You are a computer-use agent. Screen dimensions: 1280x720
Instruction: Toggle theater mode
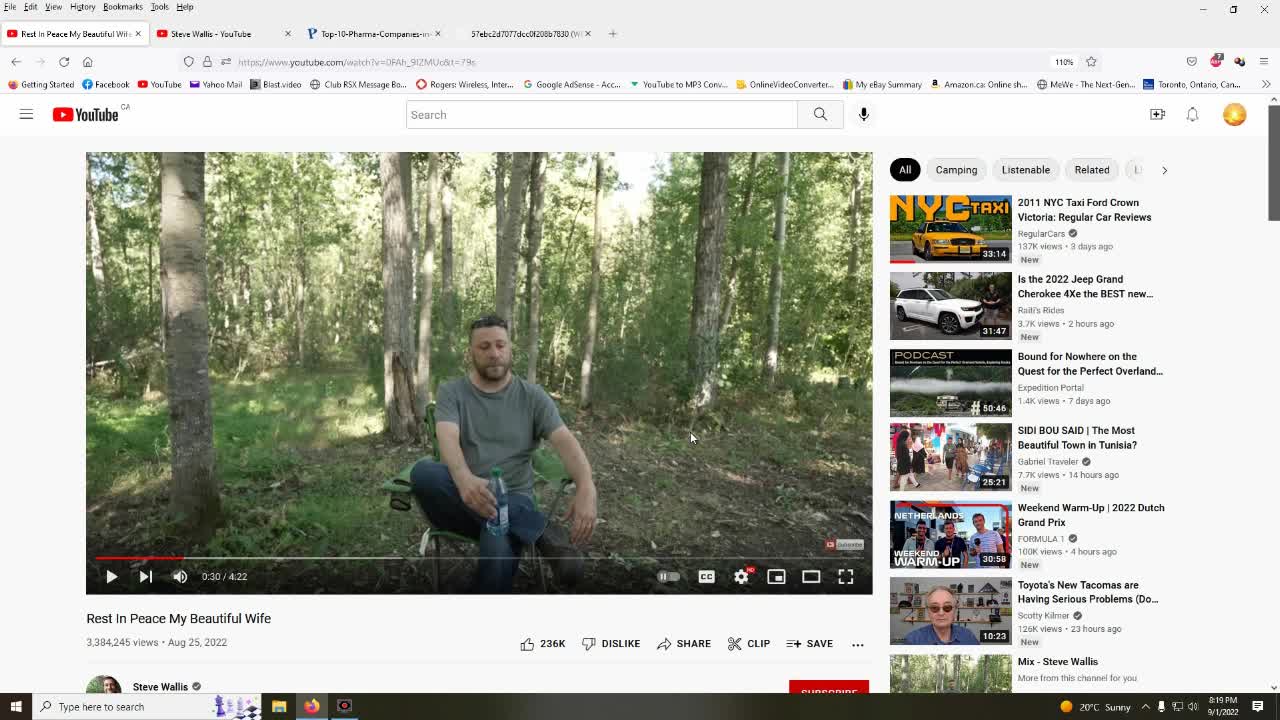coord(811,577)
